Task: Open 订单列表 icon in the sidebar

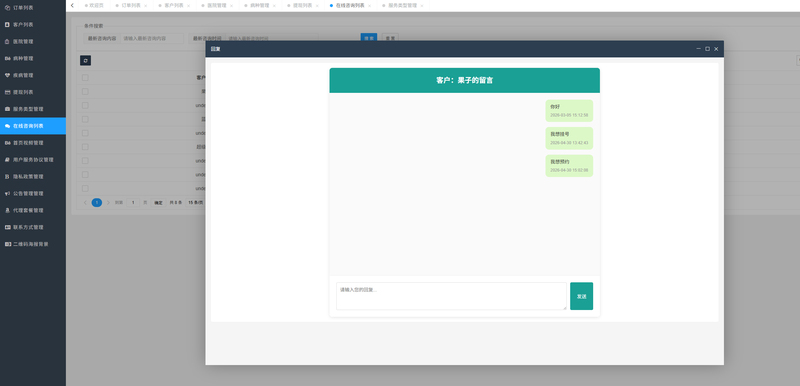Action: pyautogui.click(x=7, y=8)
